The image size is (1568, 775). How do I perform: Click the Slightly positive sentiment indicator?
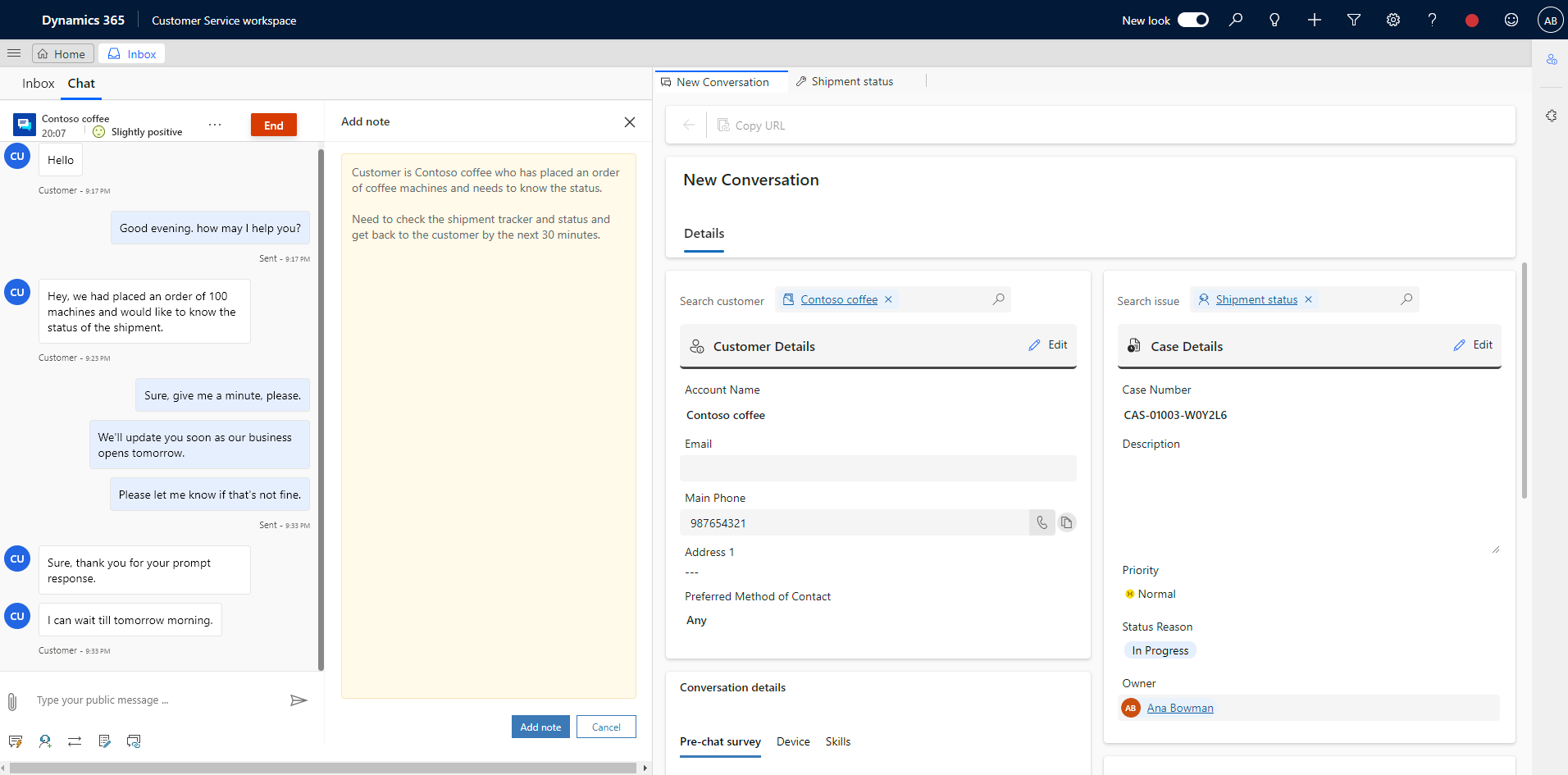(138, 132)
